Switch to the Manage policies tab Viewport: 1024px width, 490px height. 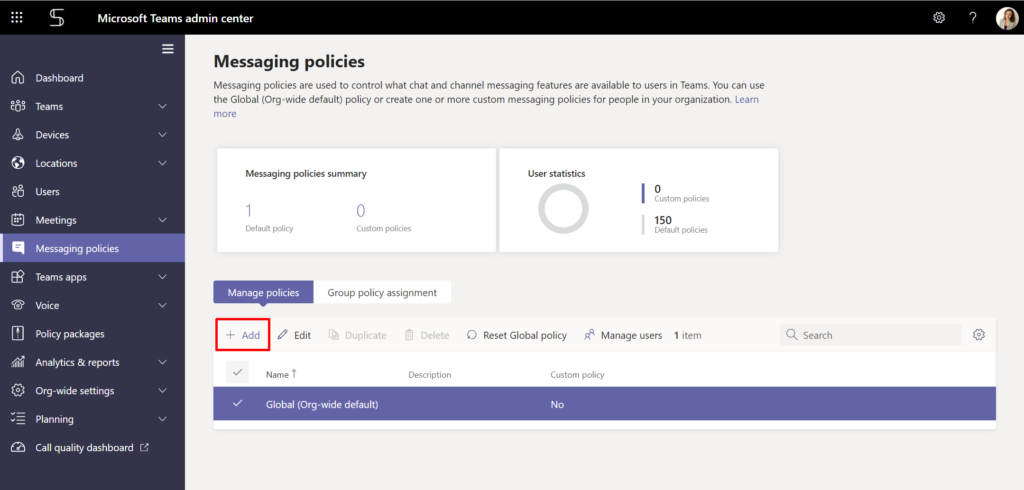click(263, 292)
